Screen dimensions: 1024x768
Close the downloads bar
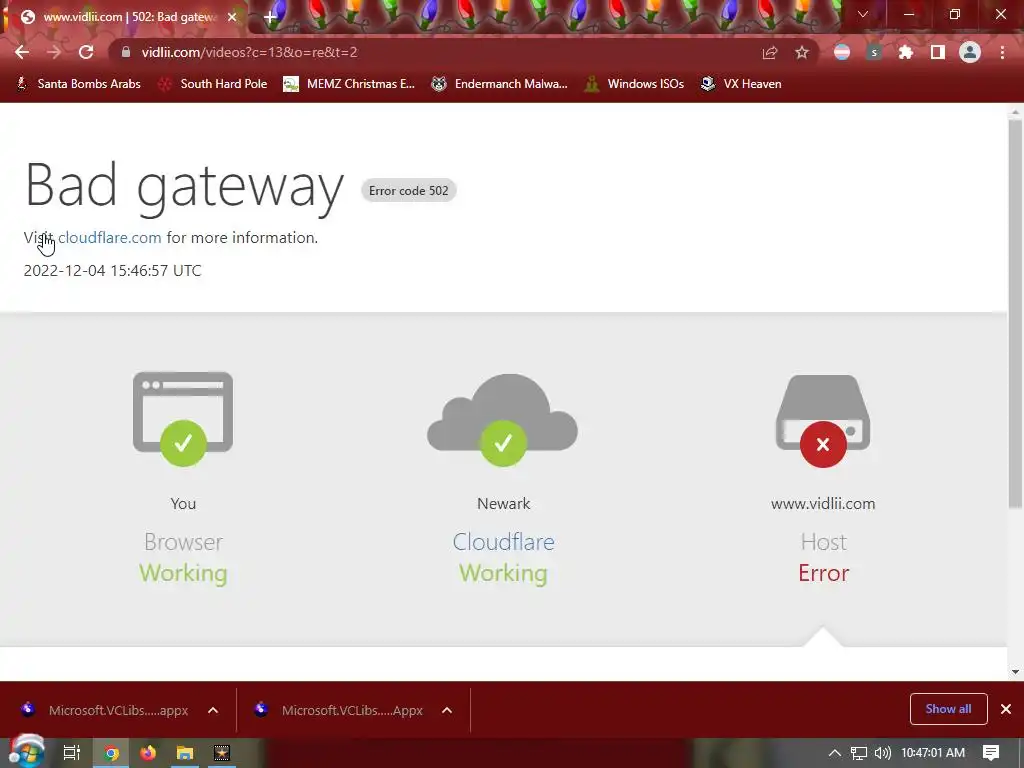click(1006, 709)
